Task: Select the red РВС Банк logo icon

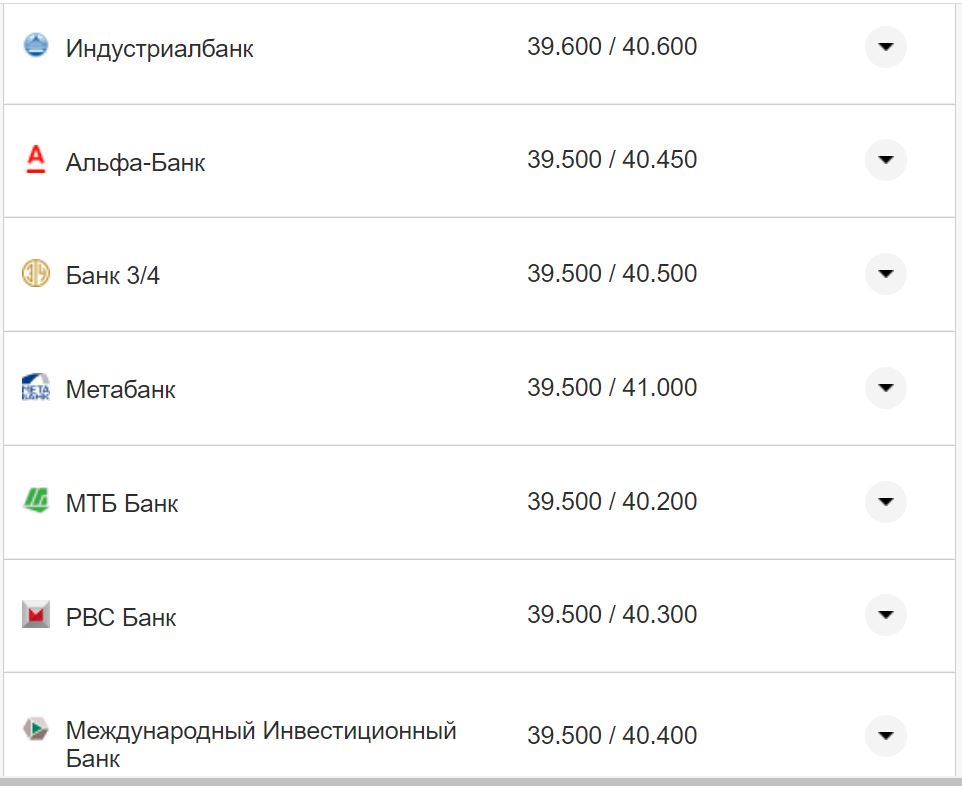Action: 35,616
